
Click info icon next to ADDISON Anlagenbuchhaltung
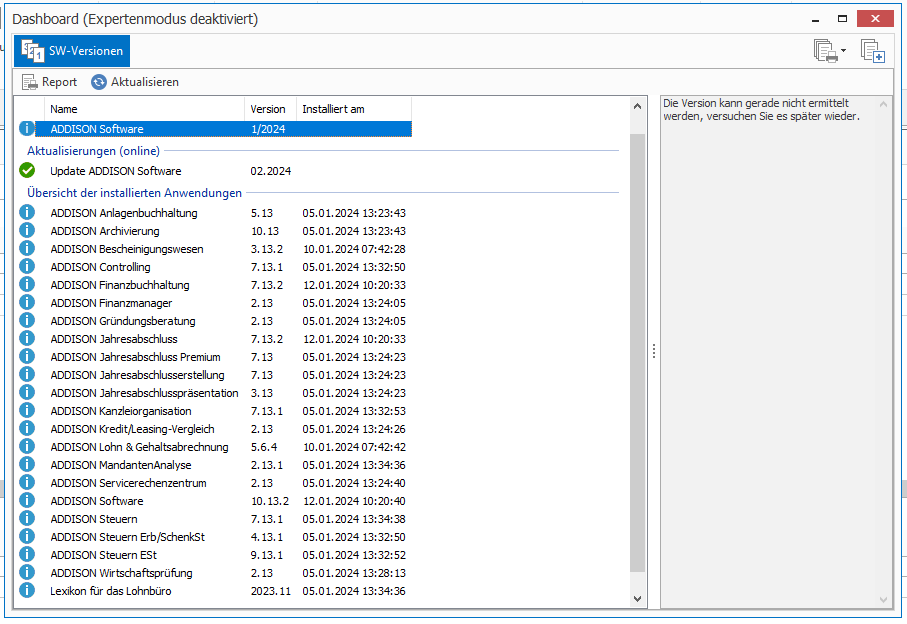point(27,213)
